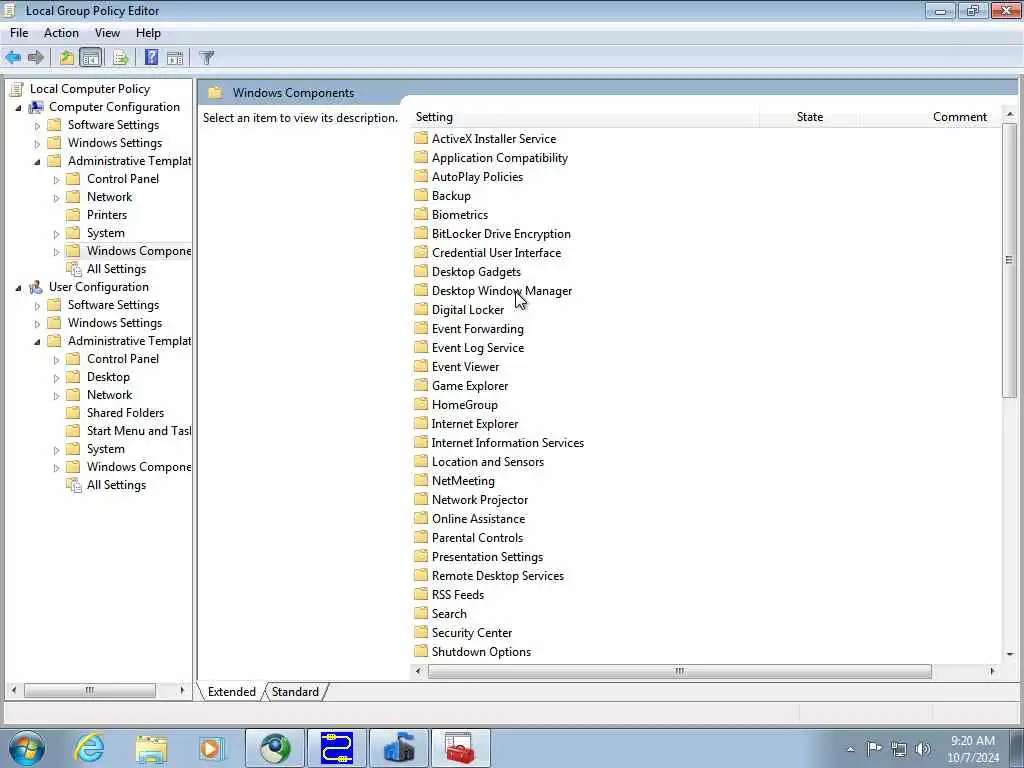Screen dimensions: 1024x768
Task: Click the network tray icon
Action: (x=899, y=749)
